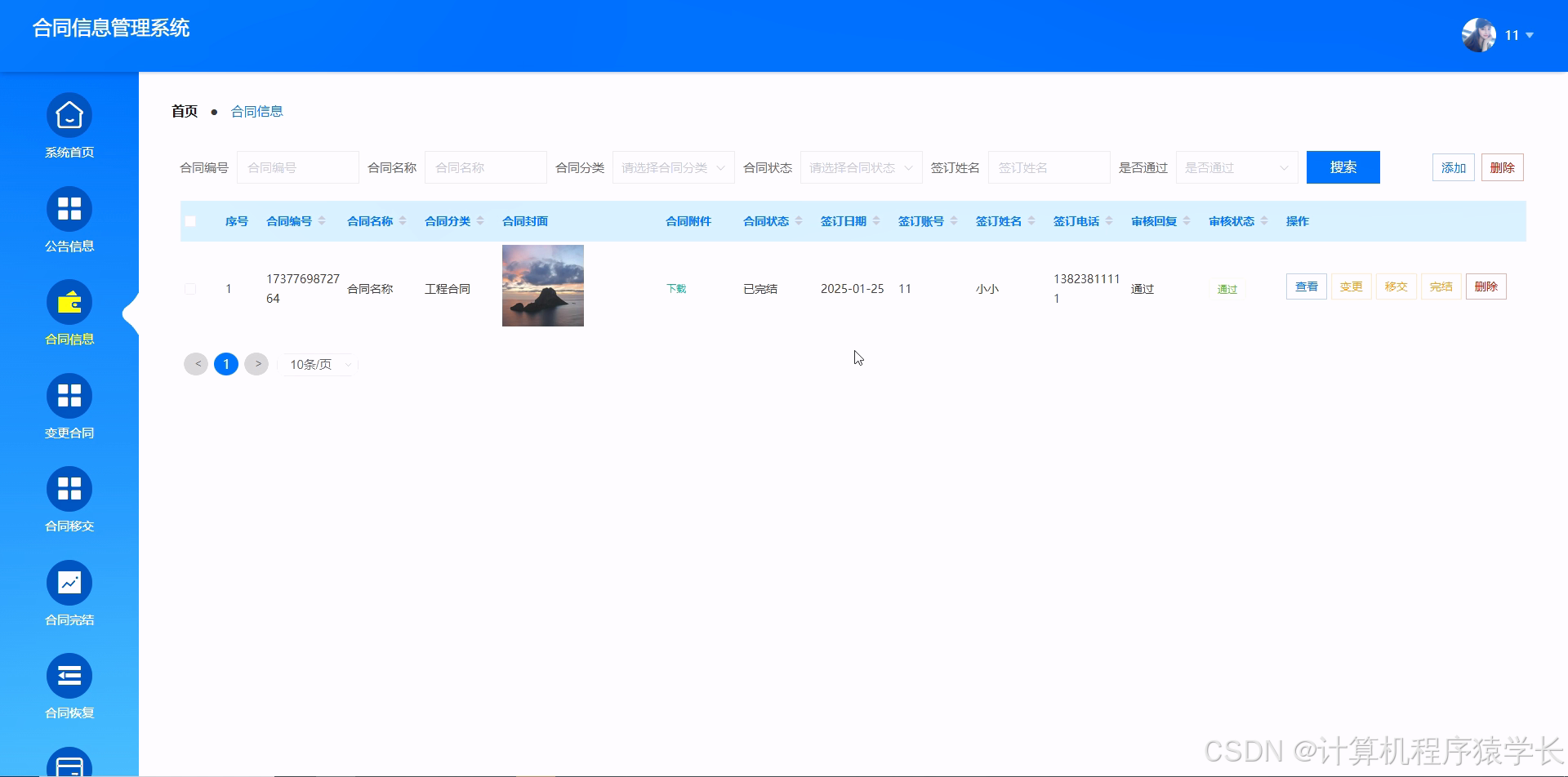Click the user avatar in the header
The image size is (1568, 777).
coord(1478,34)
